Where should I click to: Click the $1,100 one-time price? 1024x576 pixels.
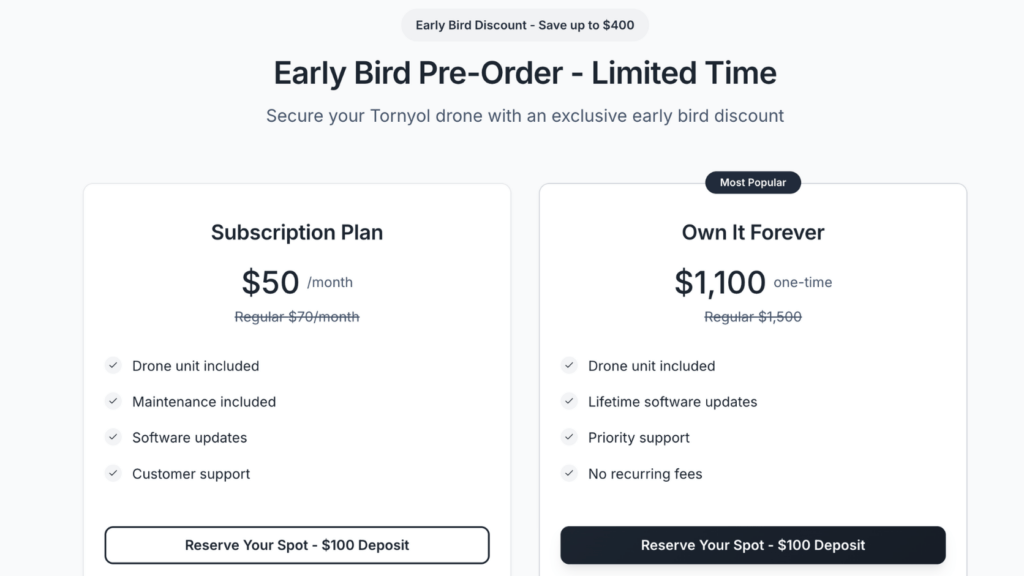pyautogui.click(x=753, y=282)
